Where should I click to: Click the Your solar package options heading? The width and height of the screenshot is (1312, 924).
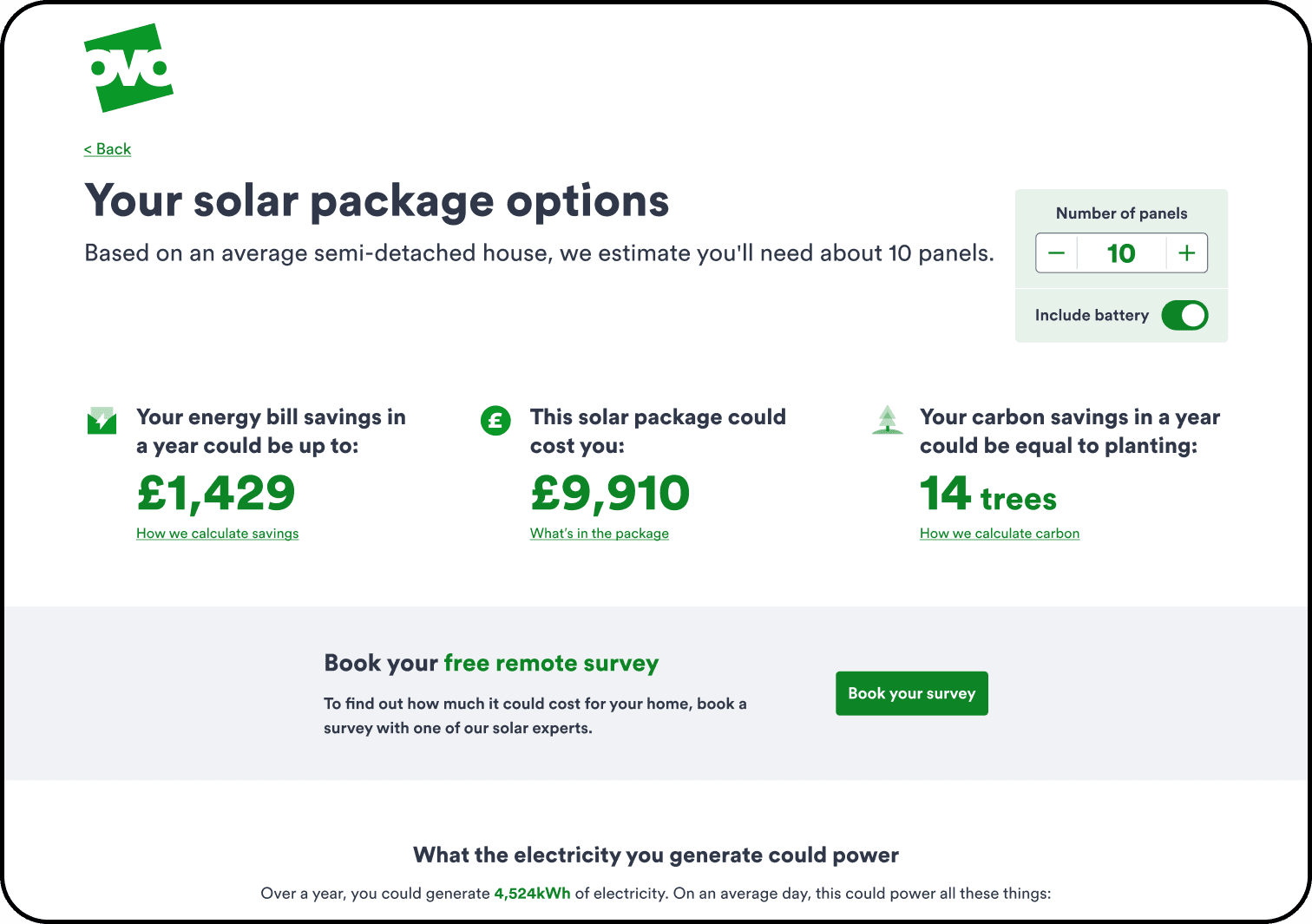pos(377,201)
